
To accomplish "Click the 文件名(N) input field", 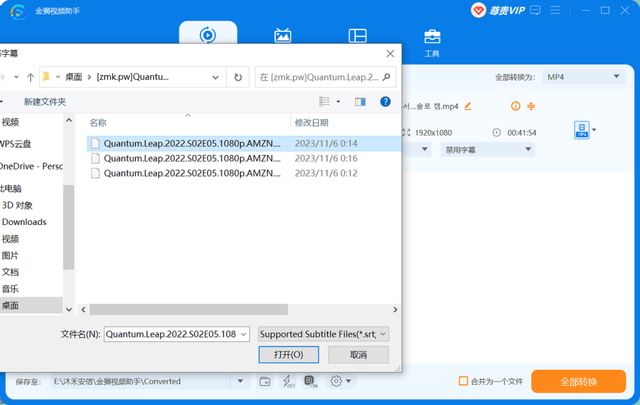I will pyautogui.click(x=171, y=334).
